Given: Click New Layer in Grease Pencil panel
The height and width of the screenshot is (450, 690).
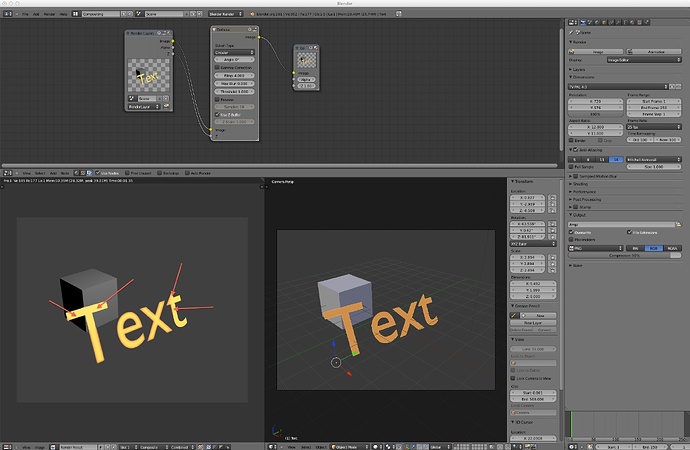Looking at the screenshot, I should (x=533, y=323).
